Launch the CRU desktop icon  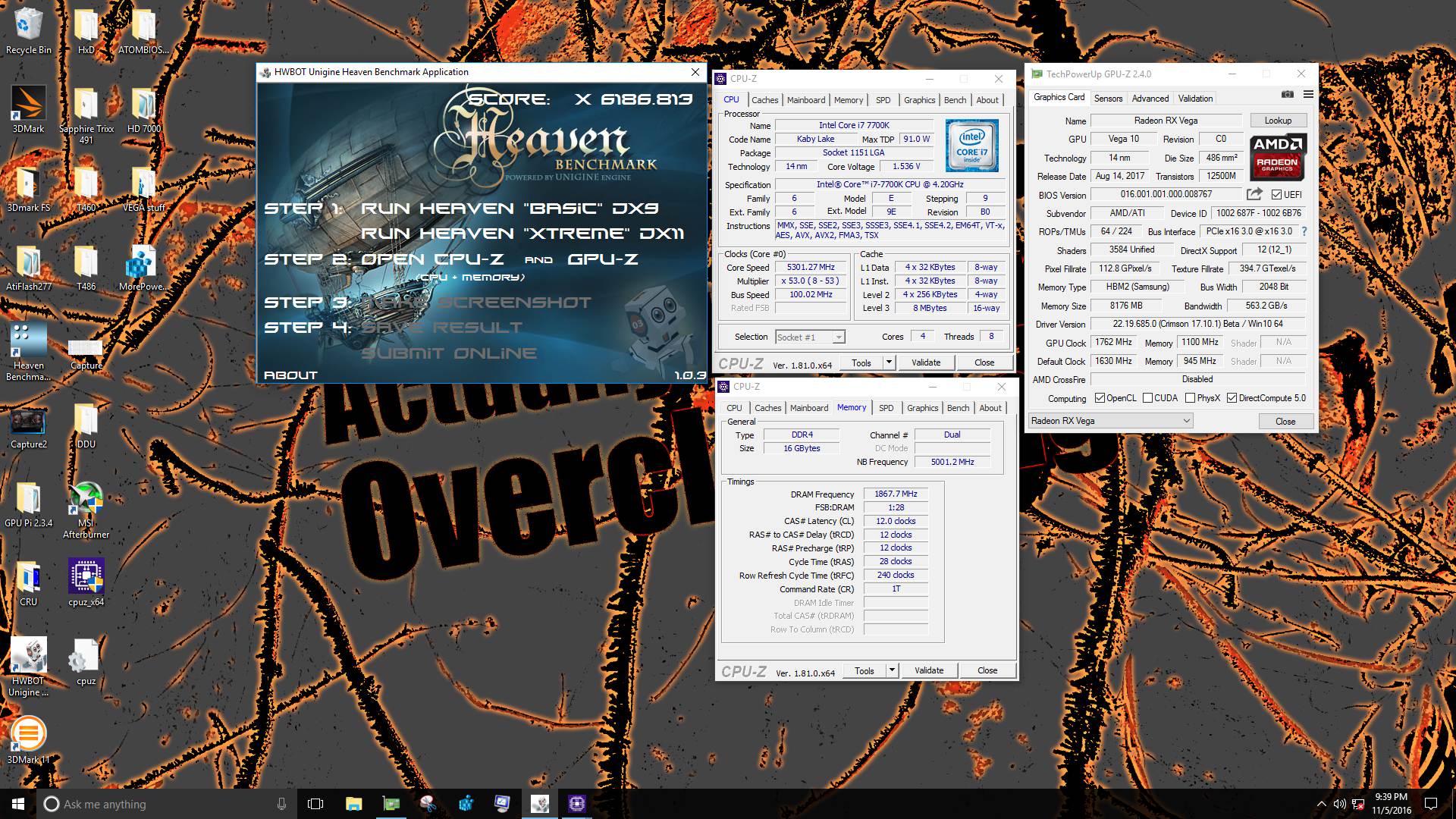tap(28, 582)
